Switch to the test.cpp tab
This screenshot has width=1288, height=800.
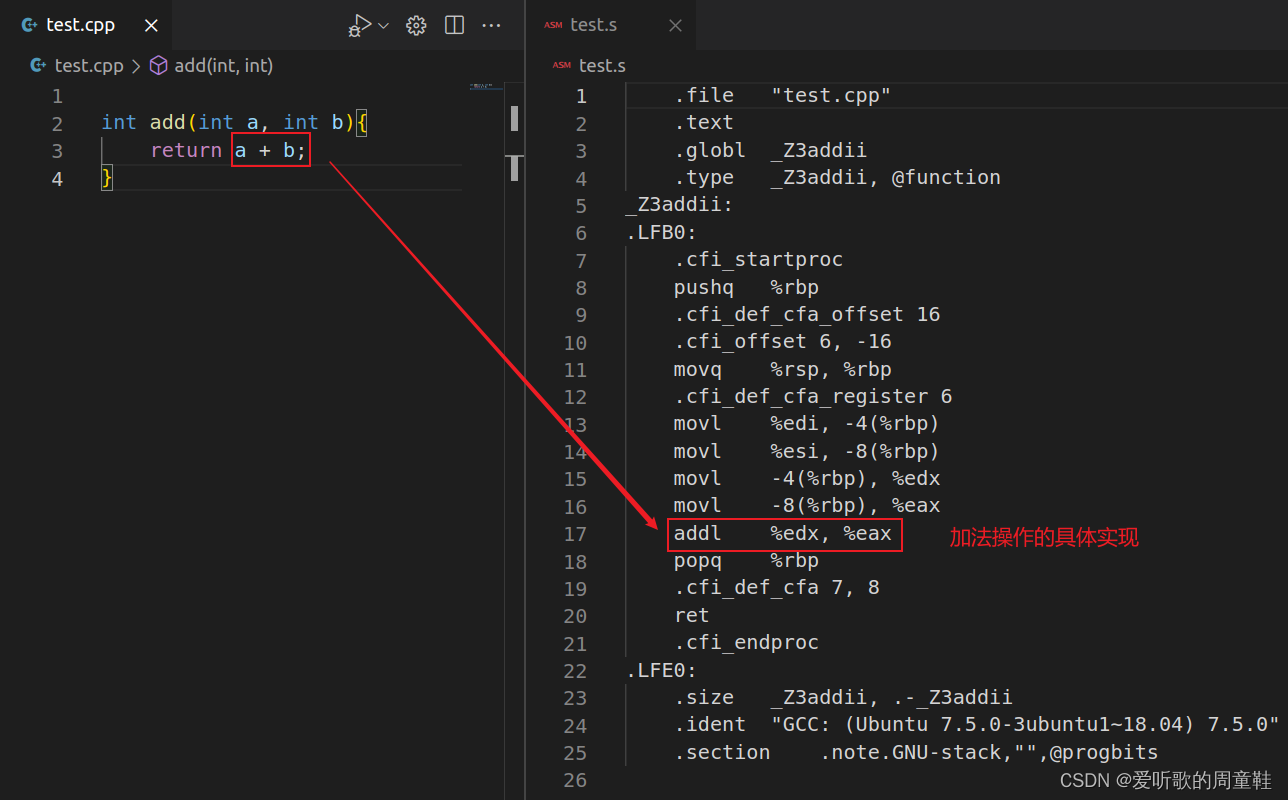pos(86,25)
